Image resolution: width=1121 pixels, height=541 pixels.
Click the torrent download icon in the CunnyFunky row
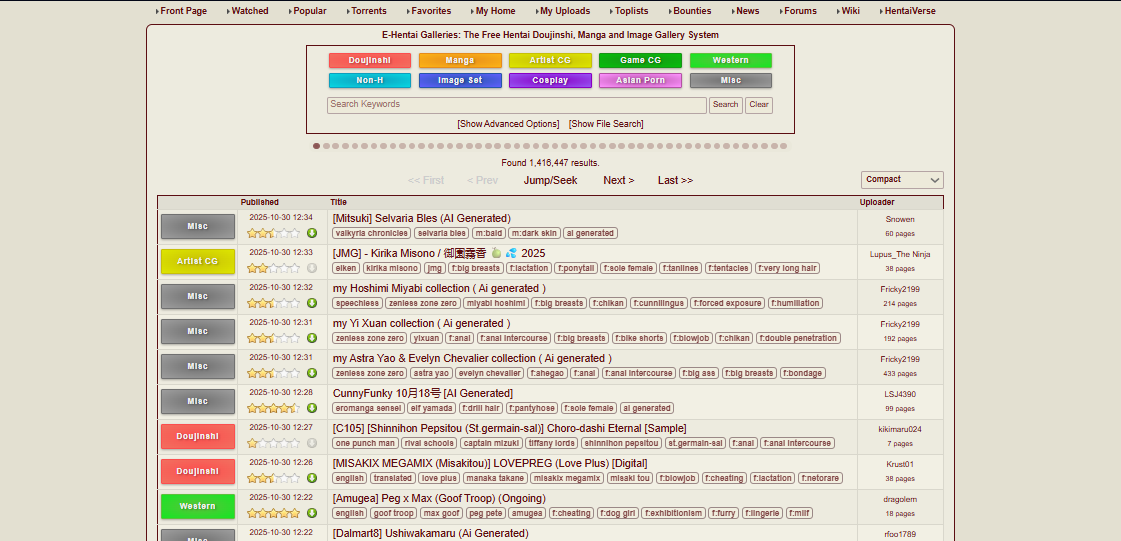click(x=312, y=408)
